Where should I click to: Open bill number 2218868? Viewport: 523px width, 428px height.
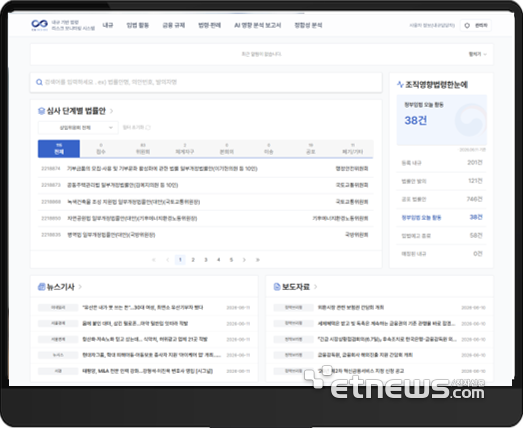tap(205, 202)
